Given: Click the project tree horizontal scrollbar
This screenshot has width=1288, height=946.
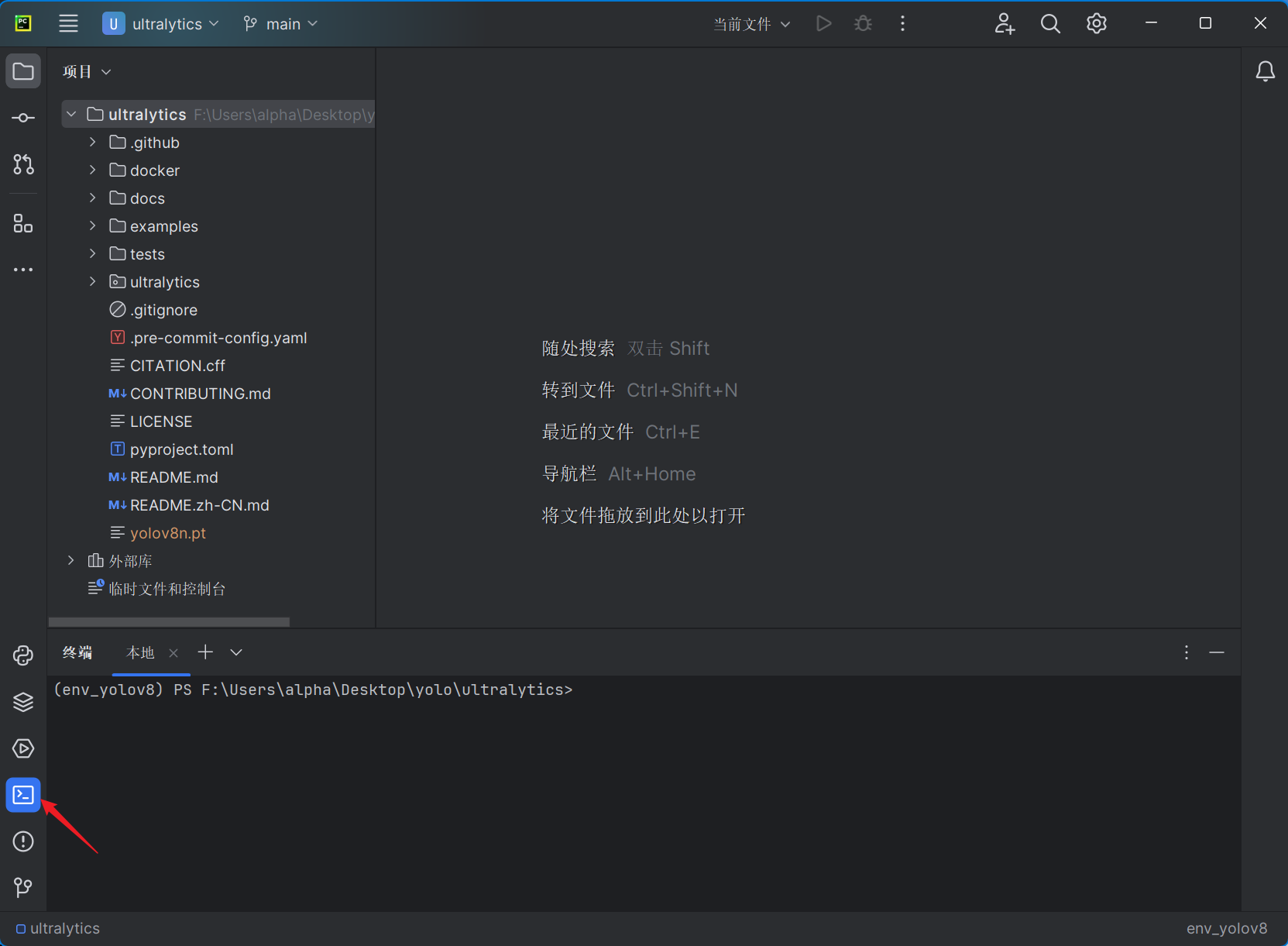Looking at the screenshot, I should (169, 621).
